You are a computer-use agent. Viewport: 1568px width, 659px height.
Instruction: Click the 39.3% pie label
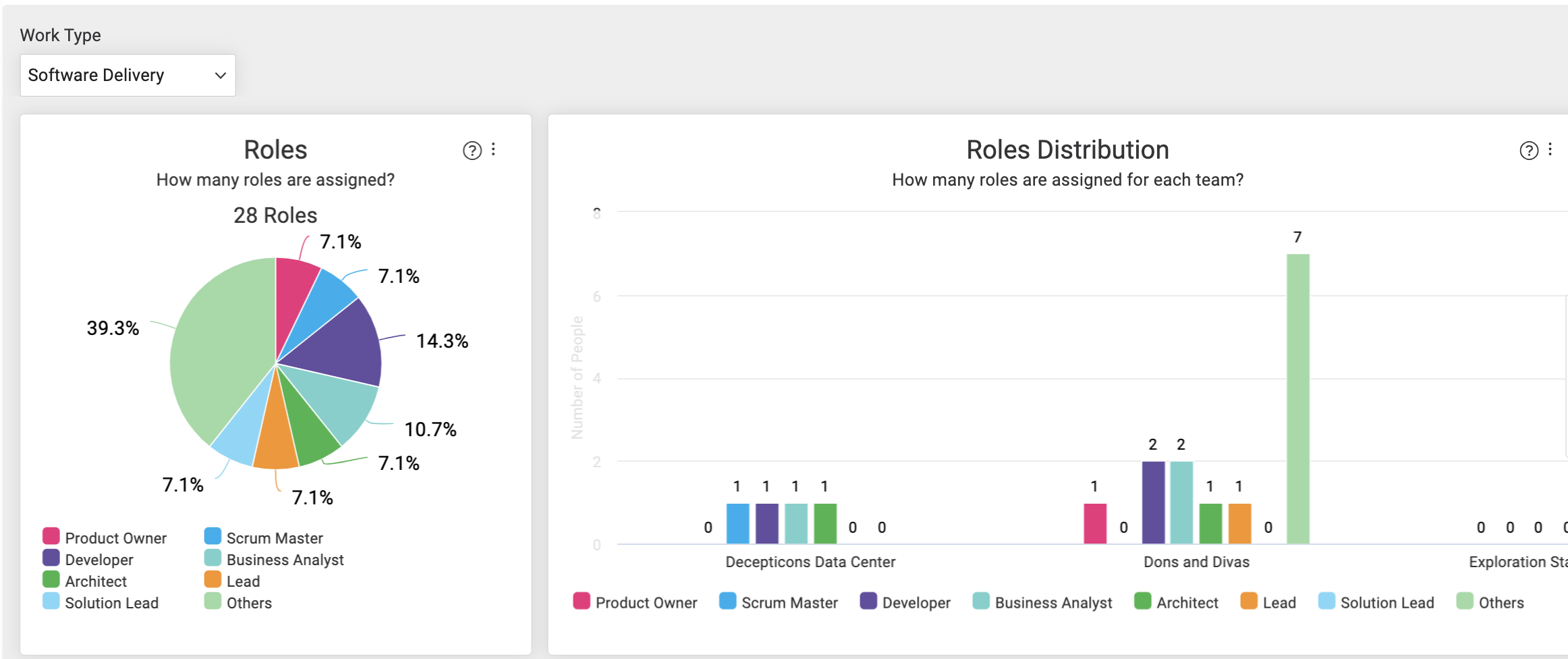click(113, 328)
